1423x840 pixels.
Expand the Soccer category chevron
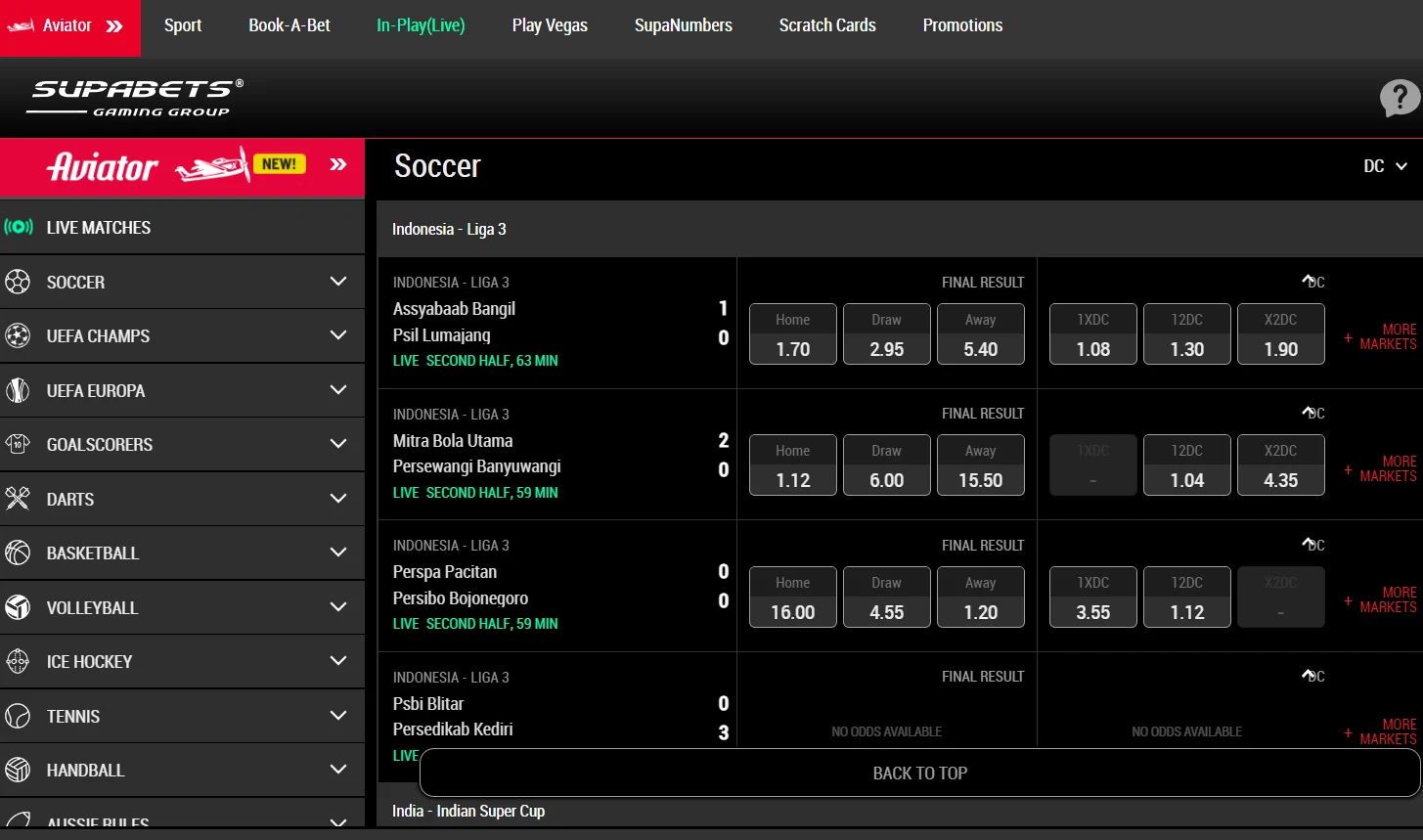point(337,282)
